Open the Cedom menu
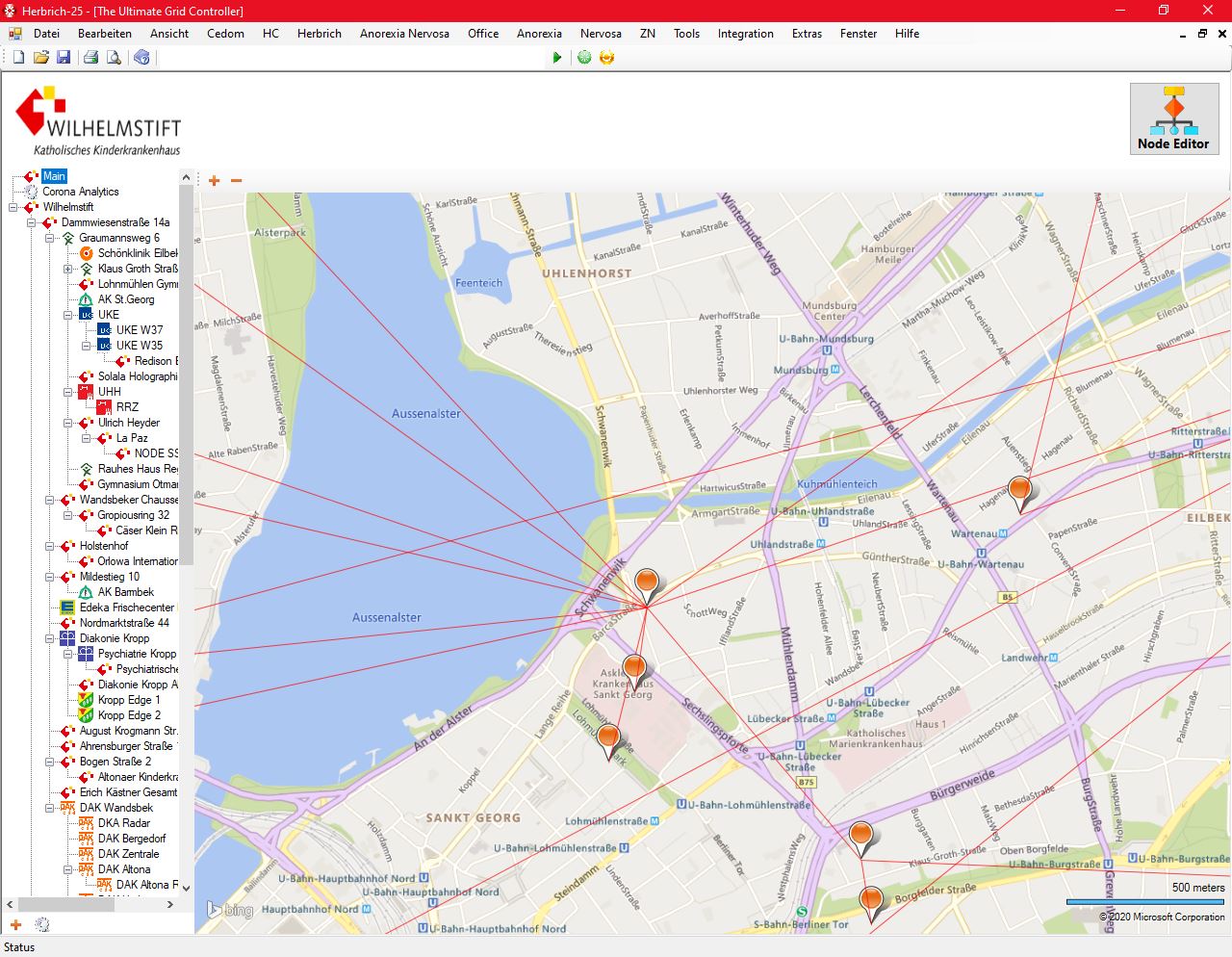 point(225,33)
